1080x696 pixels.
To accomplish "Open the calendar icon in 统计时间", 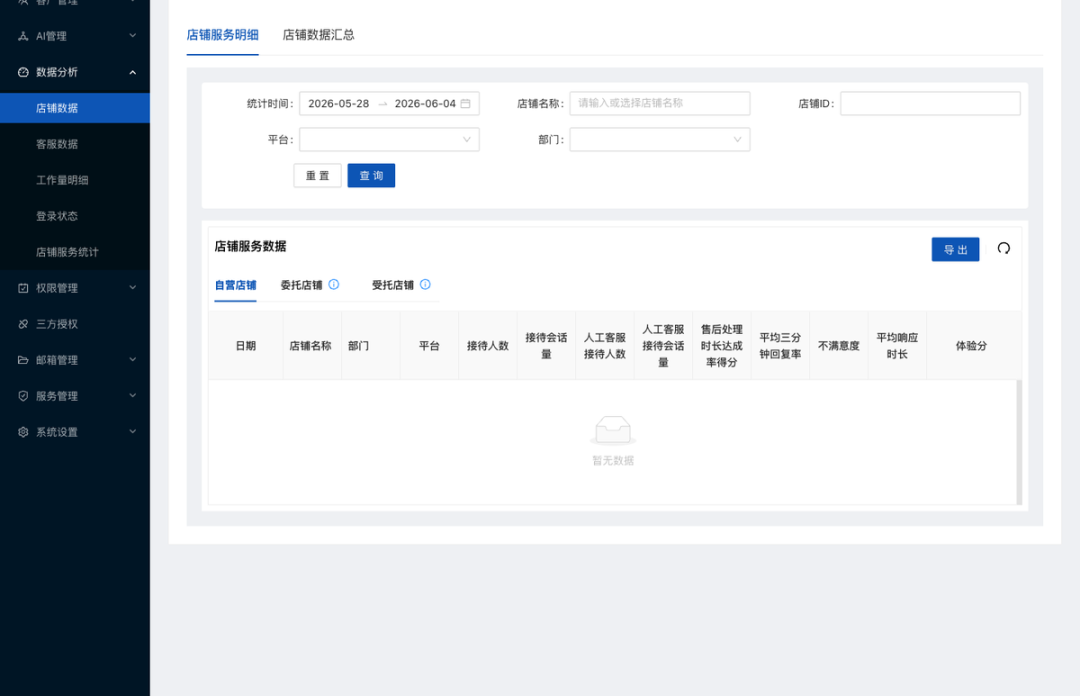I will click(466, 103).
